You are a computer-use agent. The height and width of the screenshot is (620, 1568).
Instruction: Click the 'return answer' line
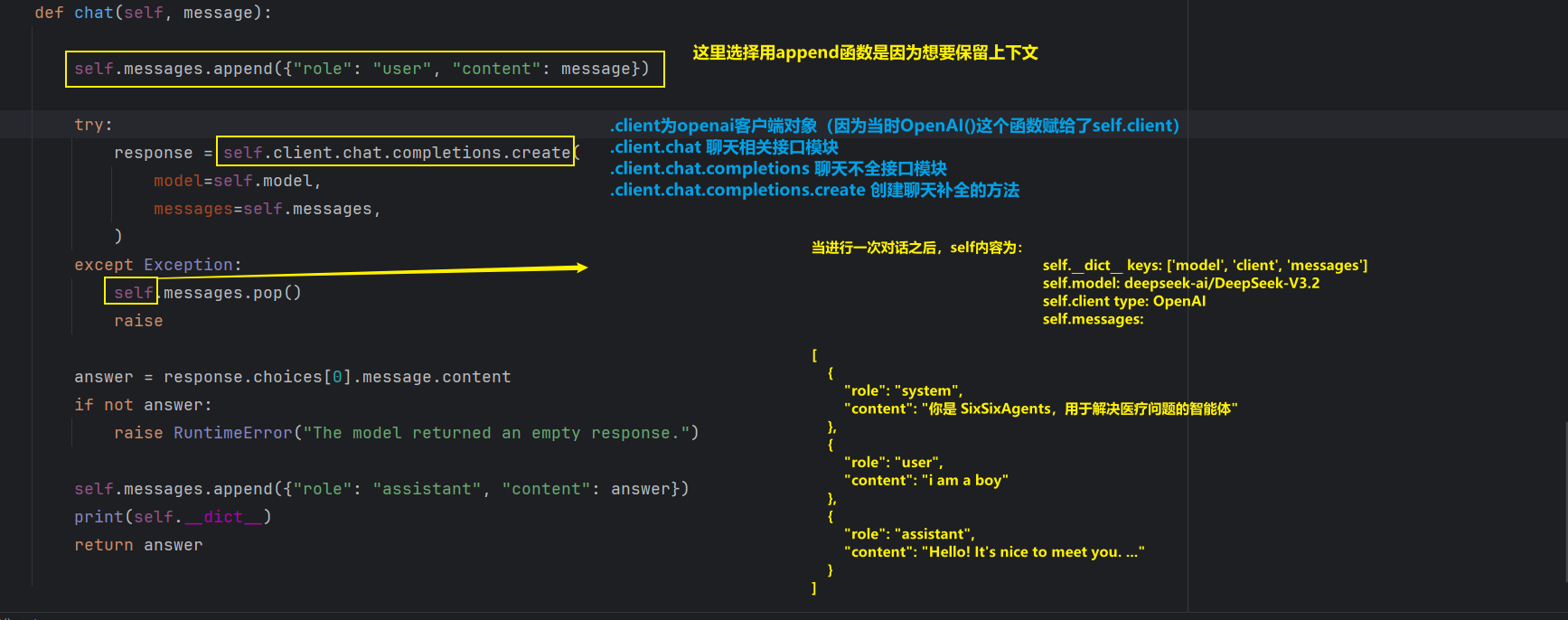[x=138, y=545]
